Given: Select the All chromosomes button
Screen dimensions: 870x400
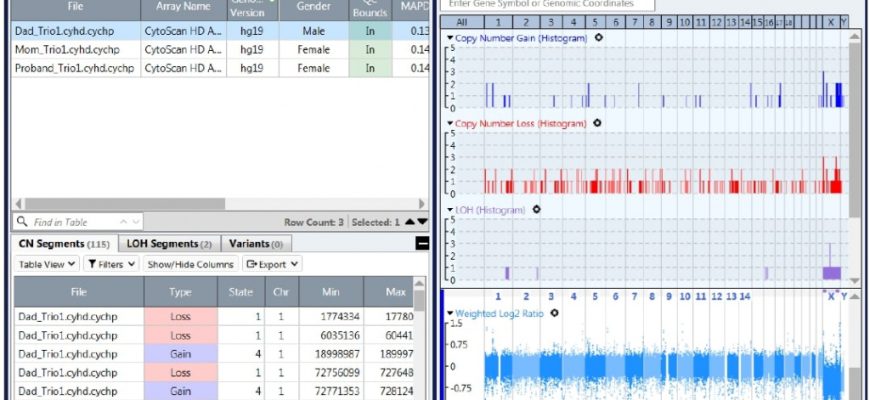Looking at the screenshot, I should 459,21.
